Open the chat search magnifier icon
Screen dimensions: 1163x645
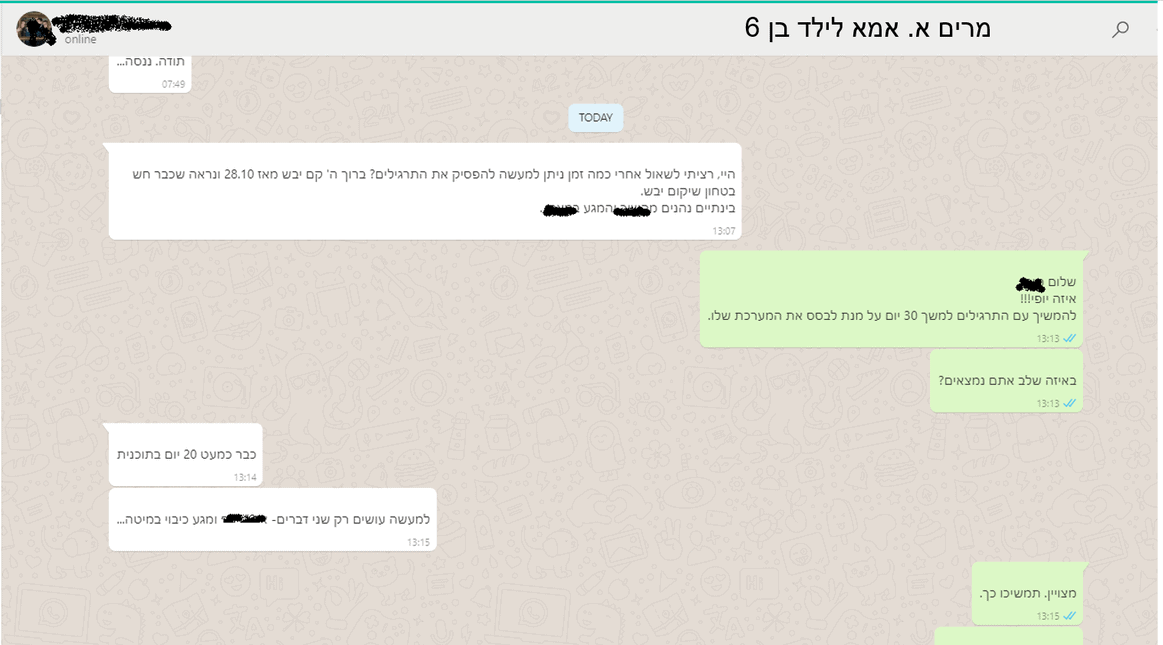coord(1120,29)
